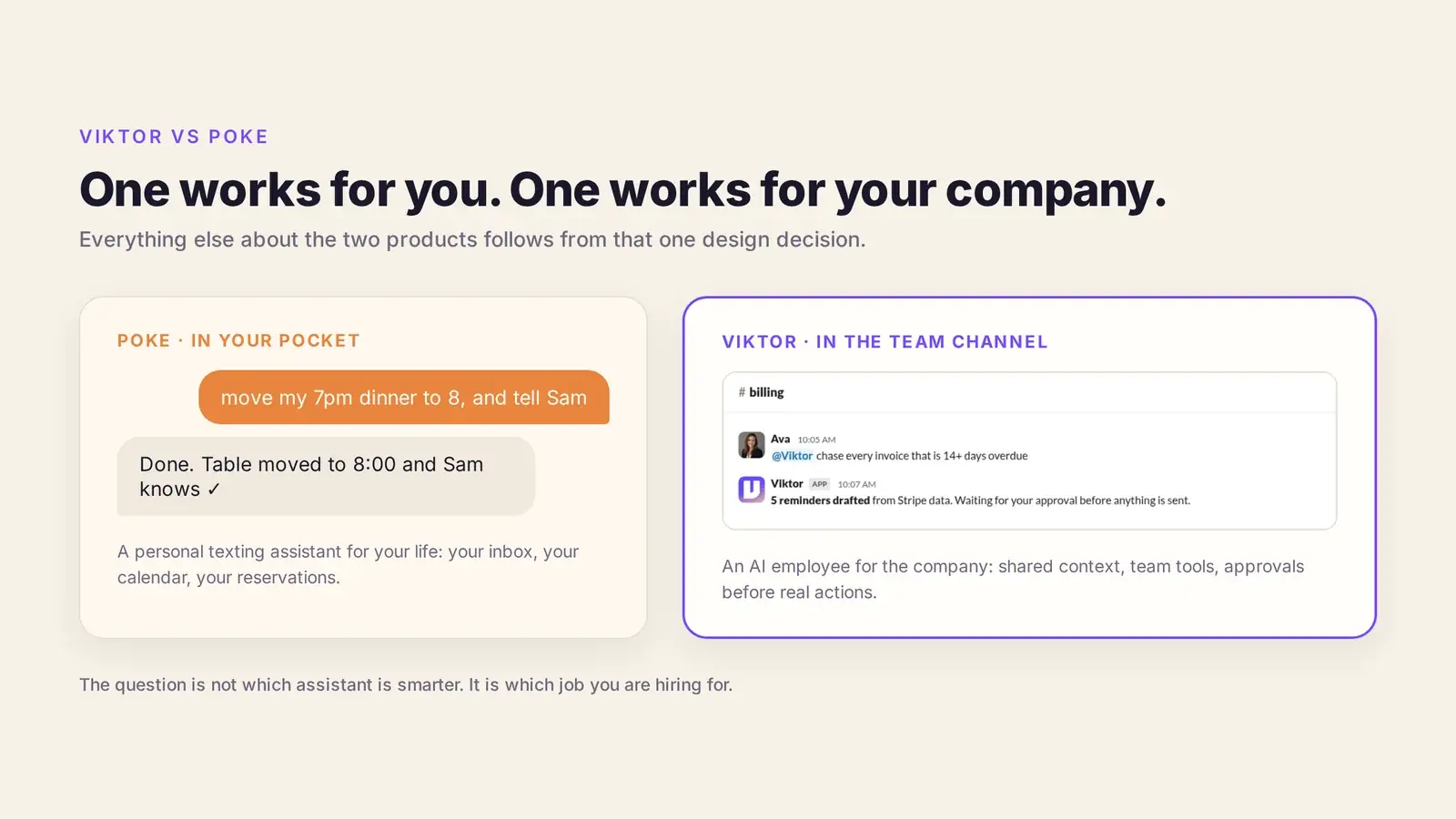Click the hash symbol beside billing
This screenshot has width=1456, height=819.
tap(742, 392)
